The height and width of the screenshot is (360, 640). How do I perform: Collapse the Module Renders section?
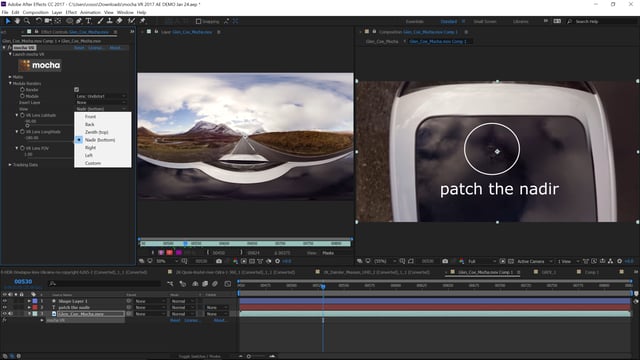click(x=10, y=83)
